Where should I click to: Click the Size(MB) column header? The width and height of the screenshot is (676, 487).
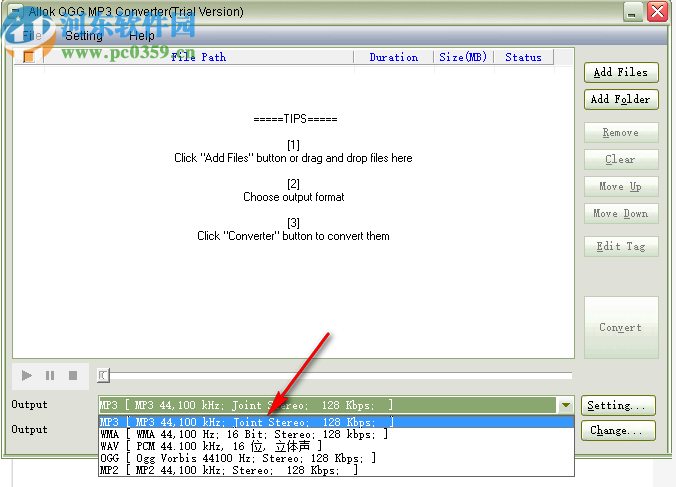coord(463,57)
